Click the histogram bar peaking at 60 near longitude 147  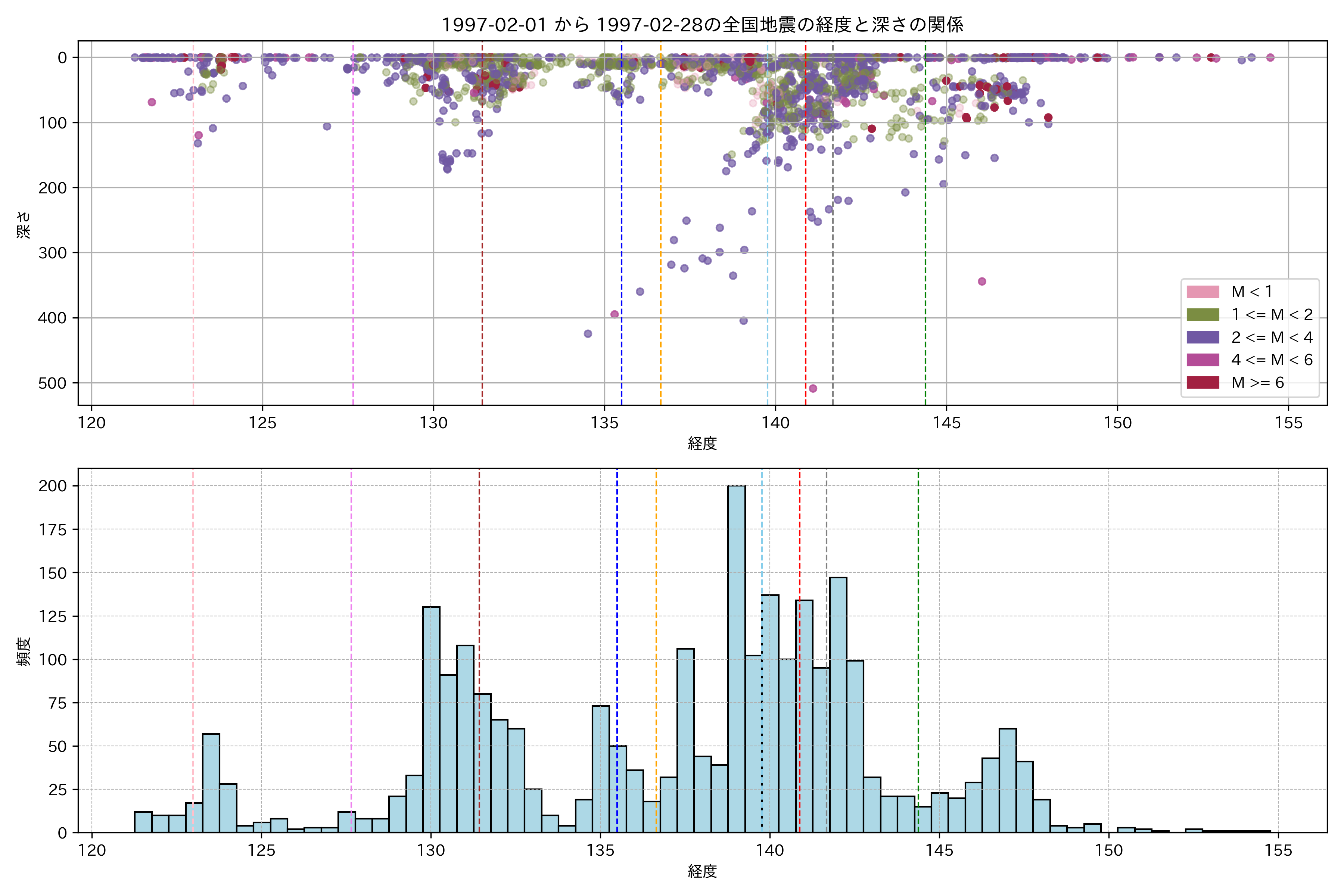coord(1007,780)
